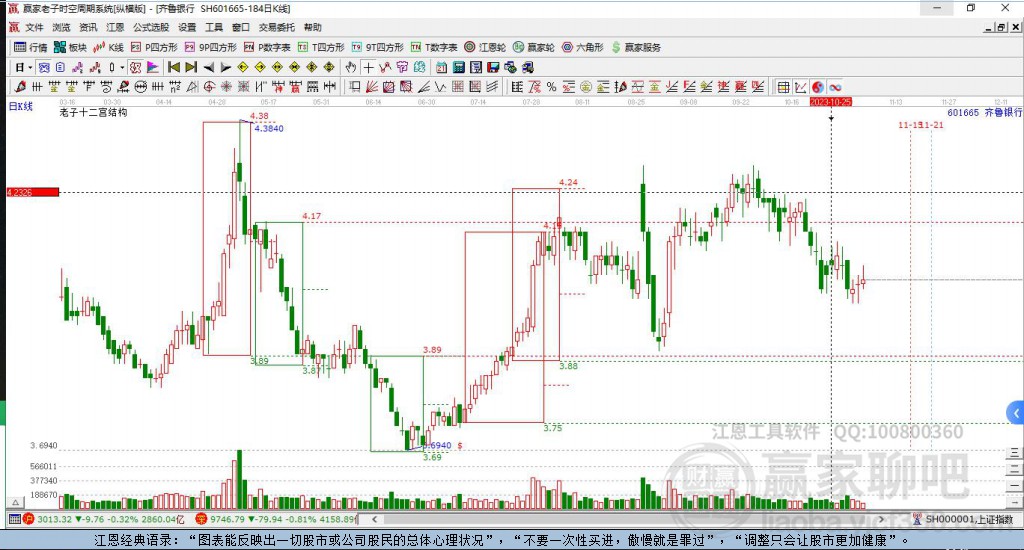The width and height of the screenshot is (1024, 550).
Task: Step chart left with black left arrow
Action: [209, 67]
